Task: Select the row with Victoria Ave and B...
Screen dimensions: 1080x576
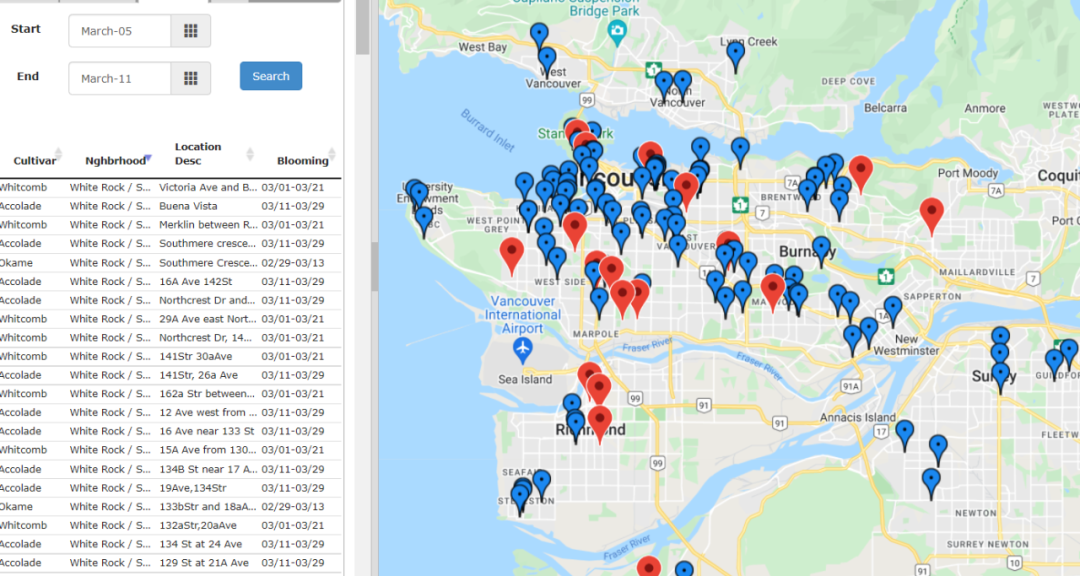Action: click(170, 187)
